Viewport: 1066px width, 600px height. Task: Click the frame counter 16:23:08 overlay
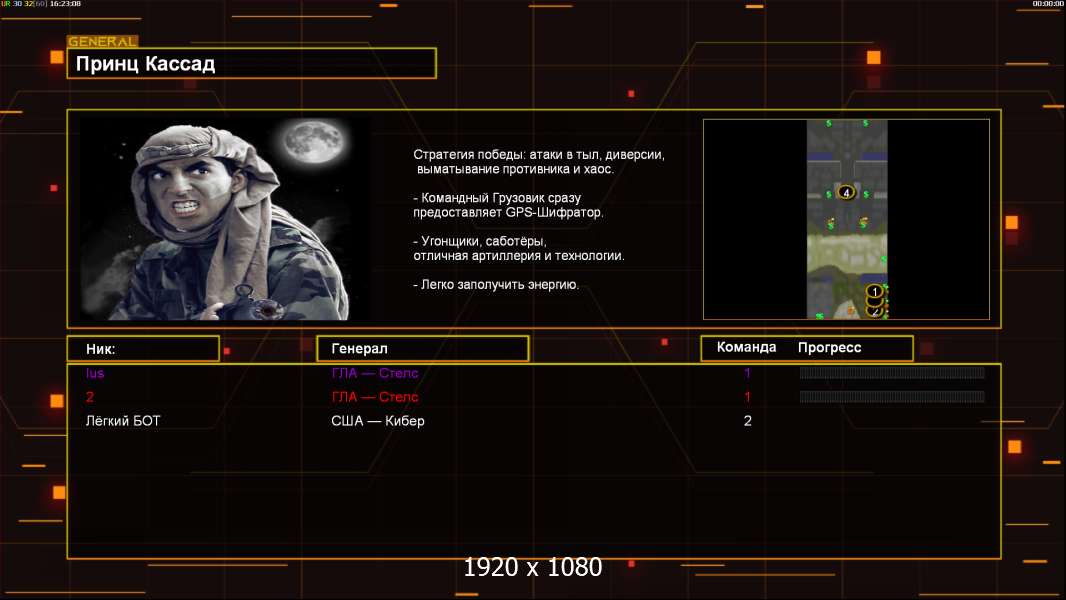tap(65, 4)
